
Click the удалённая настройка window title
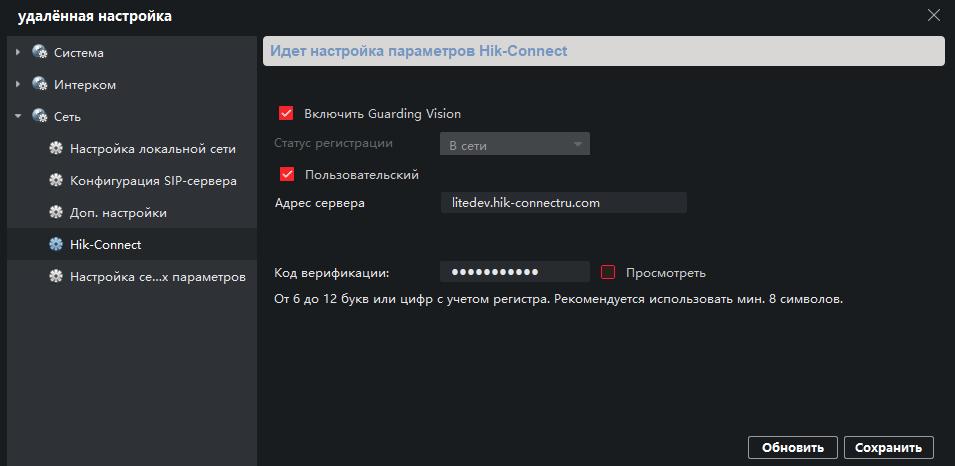point(95,16)
